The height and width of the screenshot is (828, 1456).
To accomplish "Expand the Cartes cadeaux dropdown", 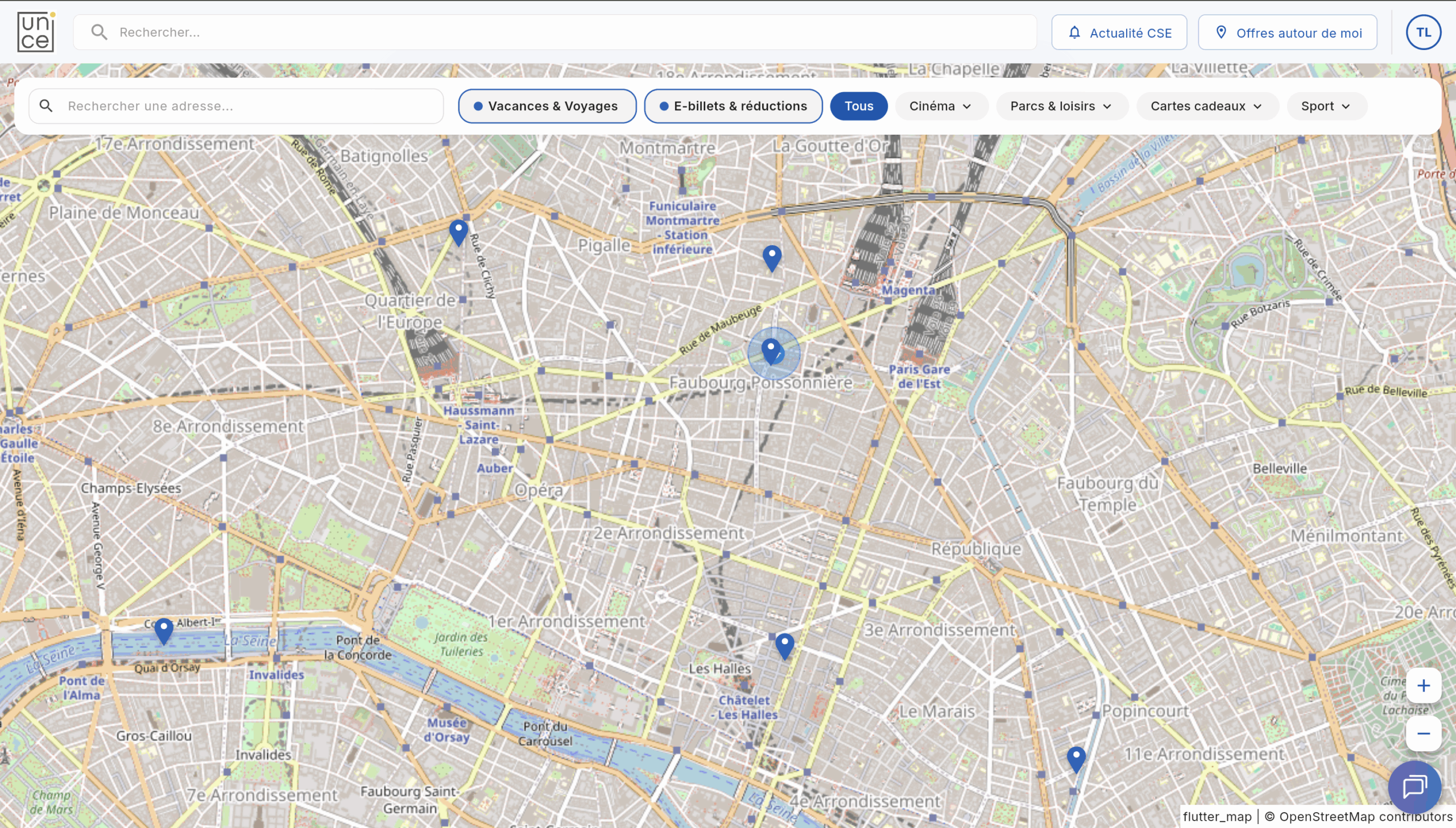I will 1207,106.
